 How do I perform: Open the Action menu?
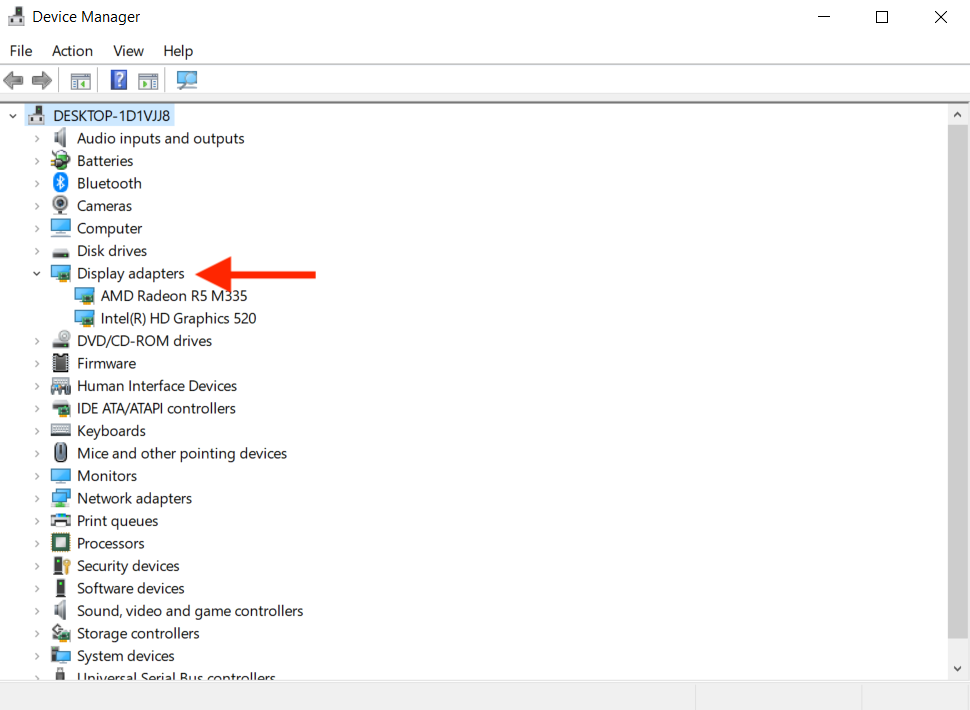point(72,51)
